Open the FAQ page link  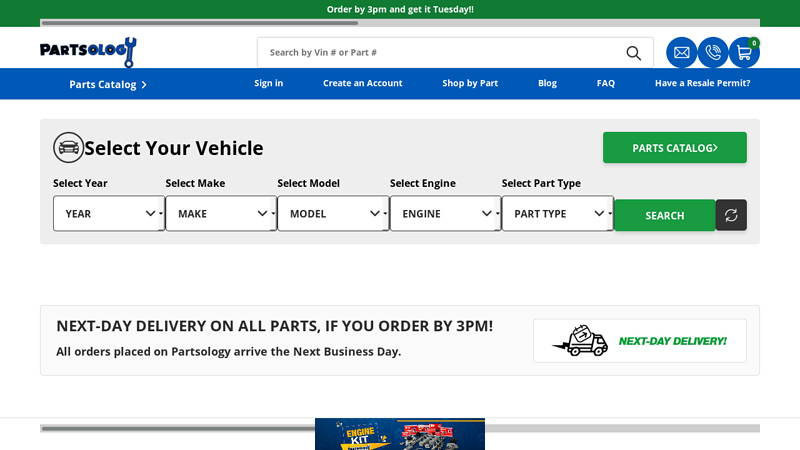(x=606, y=83)
